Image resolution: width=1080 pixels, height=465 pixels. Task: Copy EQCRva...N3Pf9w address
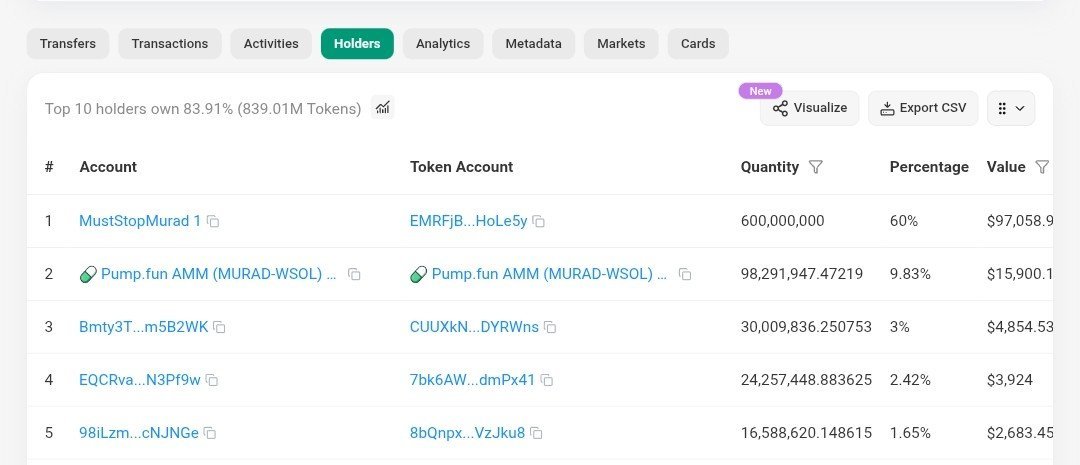click(x=212, y=380)
